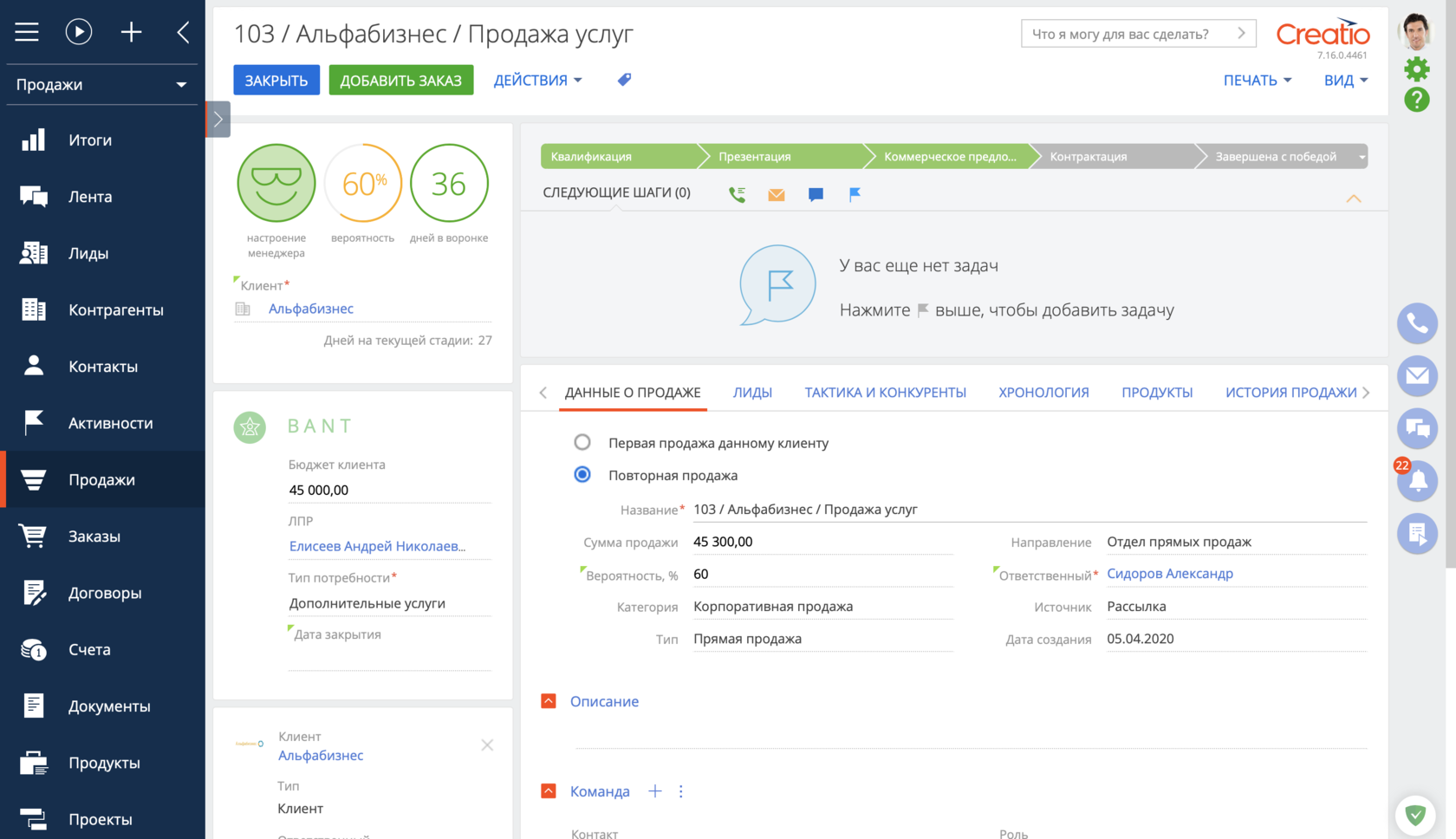Click the Дата закрытия field
This screenshot has height=839, width=1456.
pos(389,658)
